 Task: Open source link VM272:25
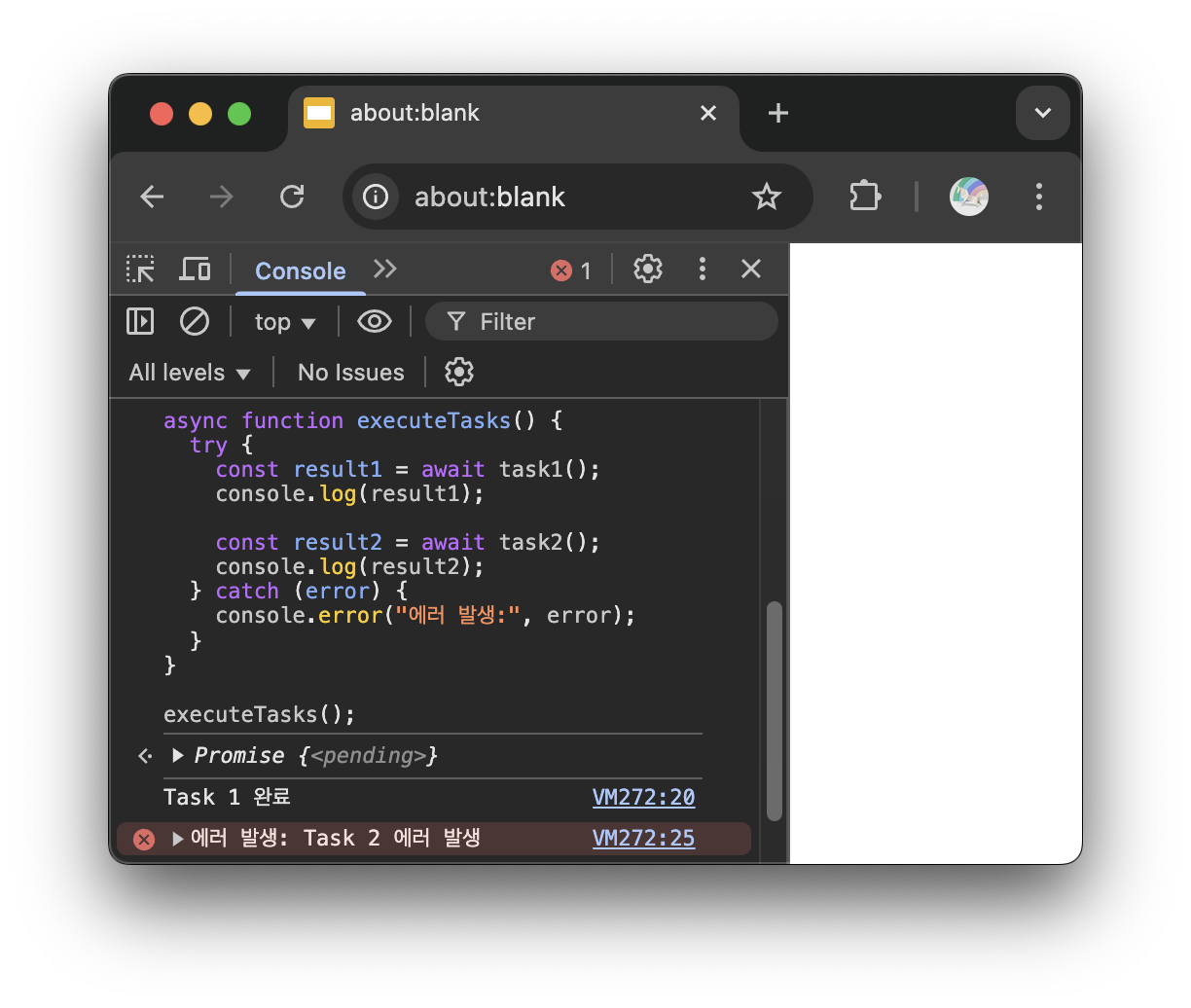coord(643,839)
